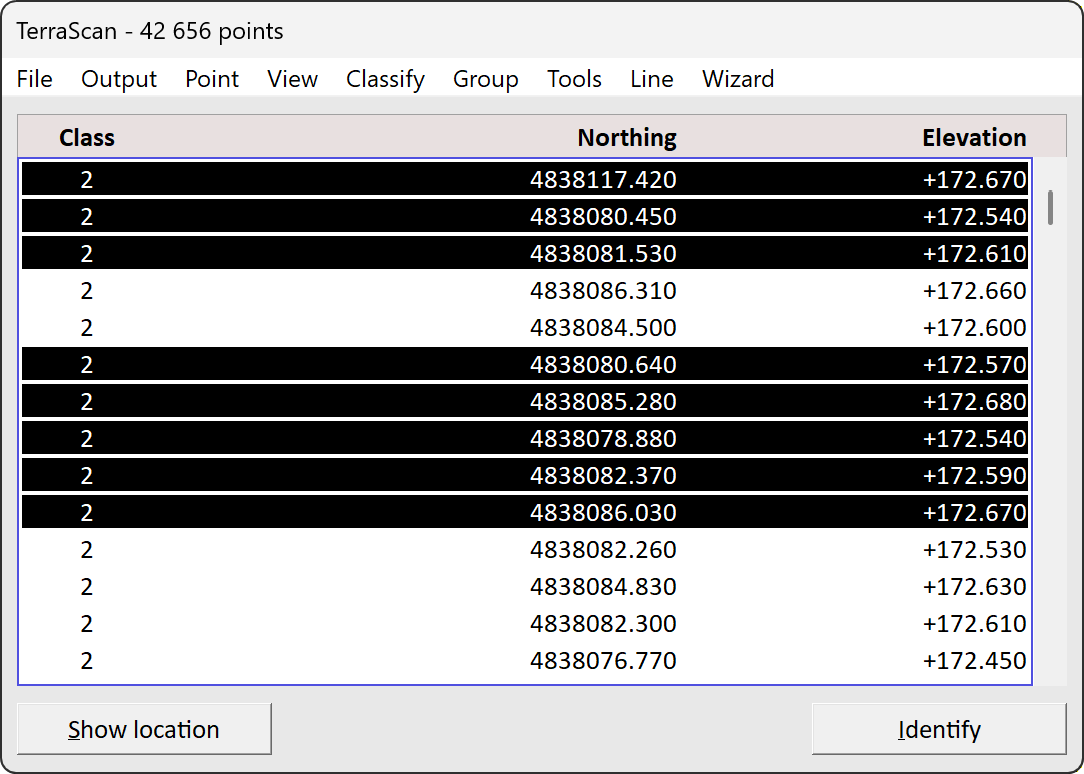
Task: Select the row with northing 4838080.640
Action: tap(525, 364)
